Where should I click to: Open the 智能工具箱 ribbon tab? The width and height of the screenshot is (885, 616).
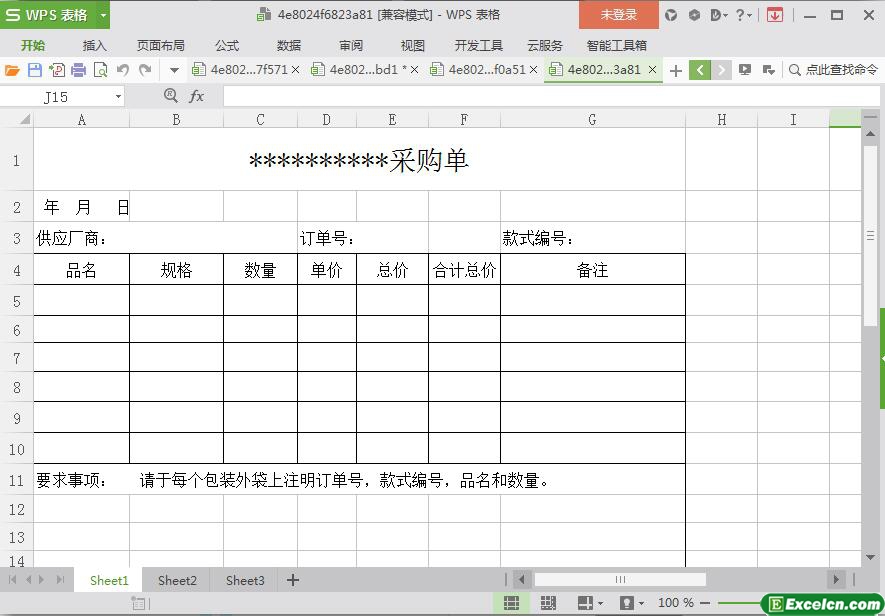pos(616,46)
